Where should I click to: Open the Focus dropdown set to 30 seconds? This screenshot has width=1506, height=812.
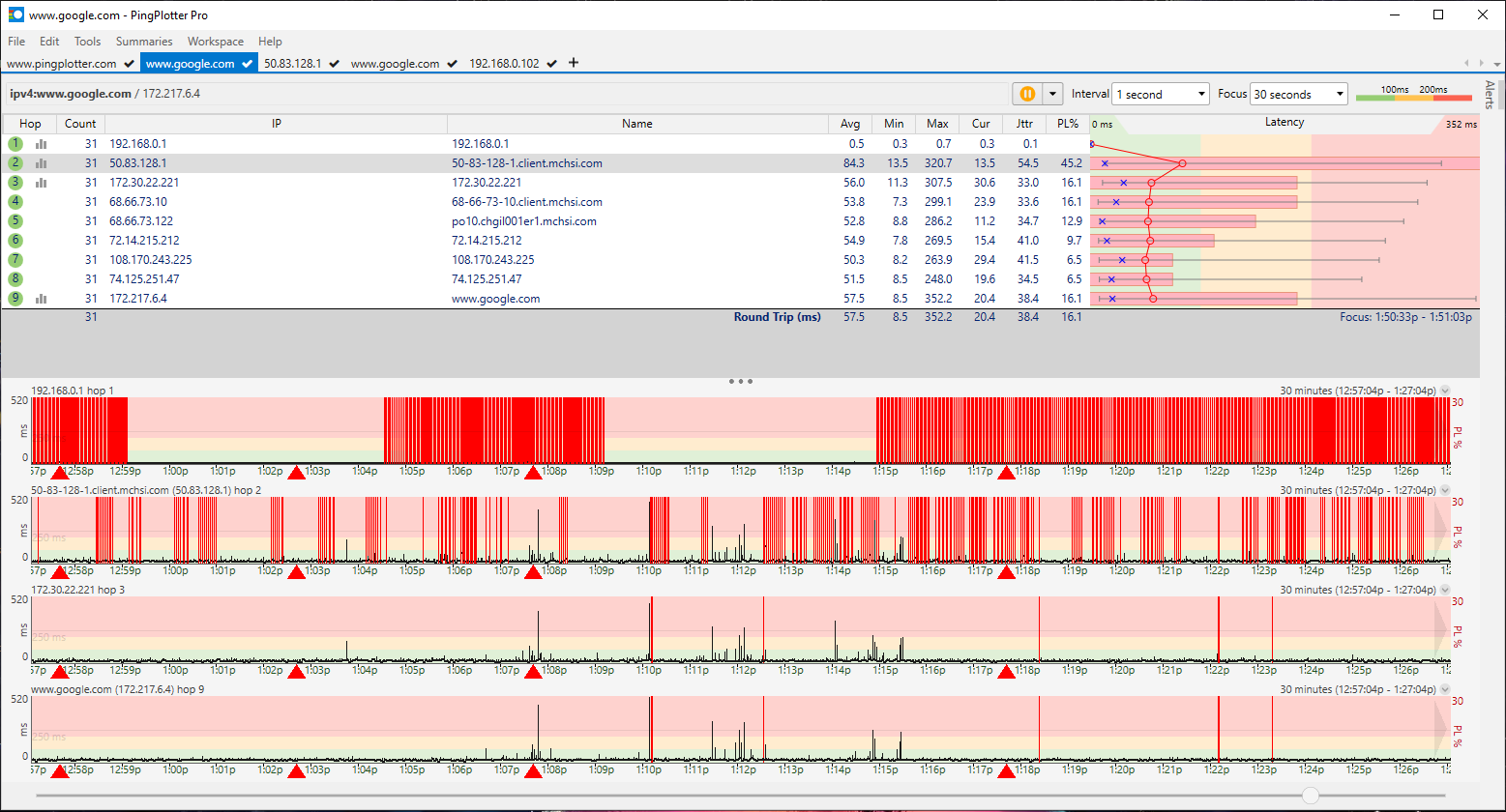[x=1298, y=95]
